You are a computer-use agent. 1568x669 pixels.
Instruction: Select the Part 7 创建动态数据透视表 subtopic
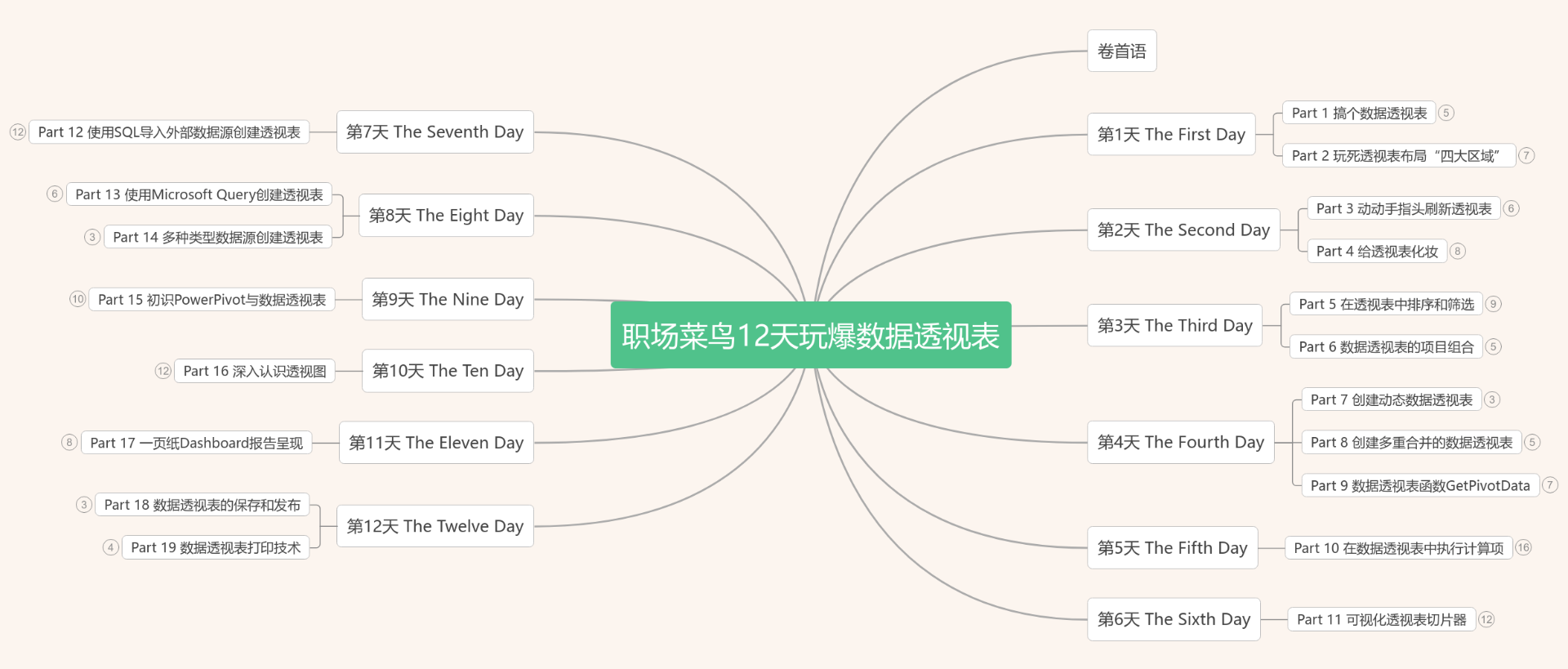tap(1391, 399)
